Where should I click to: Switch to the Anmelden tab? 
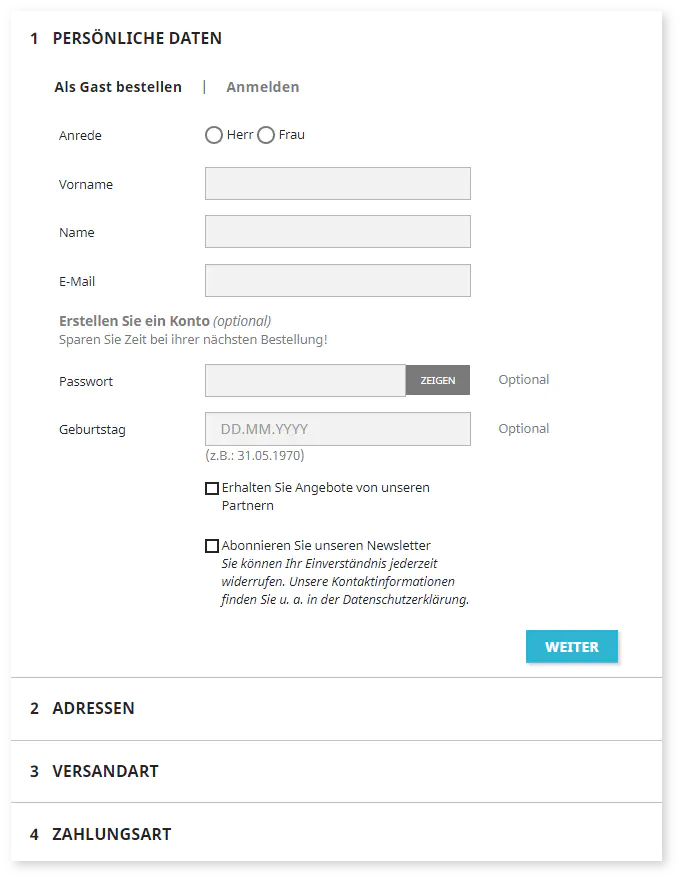click(x=263, y=87)
